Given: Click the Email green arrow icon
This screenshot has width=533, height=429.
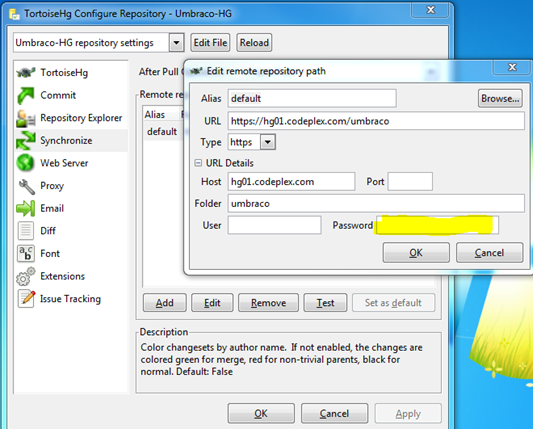Looking at the screenshot, I should pyautogui.click(x=25, y=208).
